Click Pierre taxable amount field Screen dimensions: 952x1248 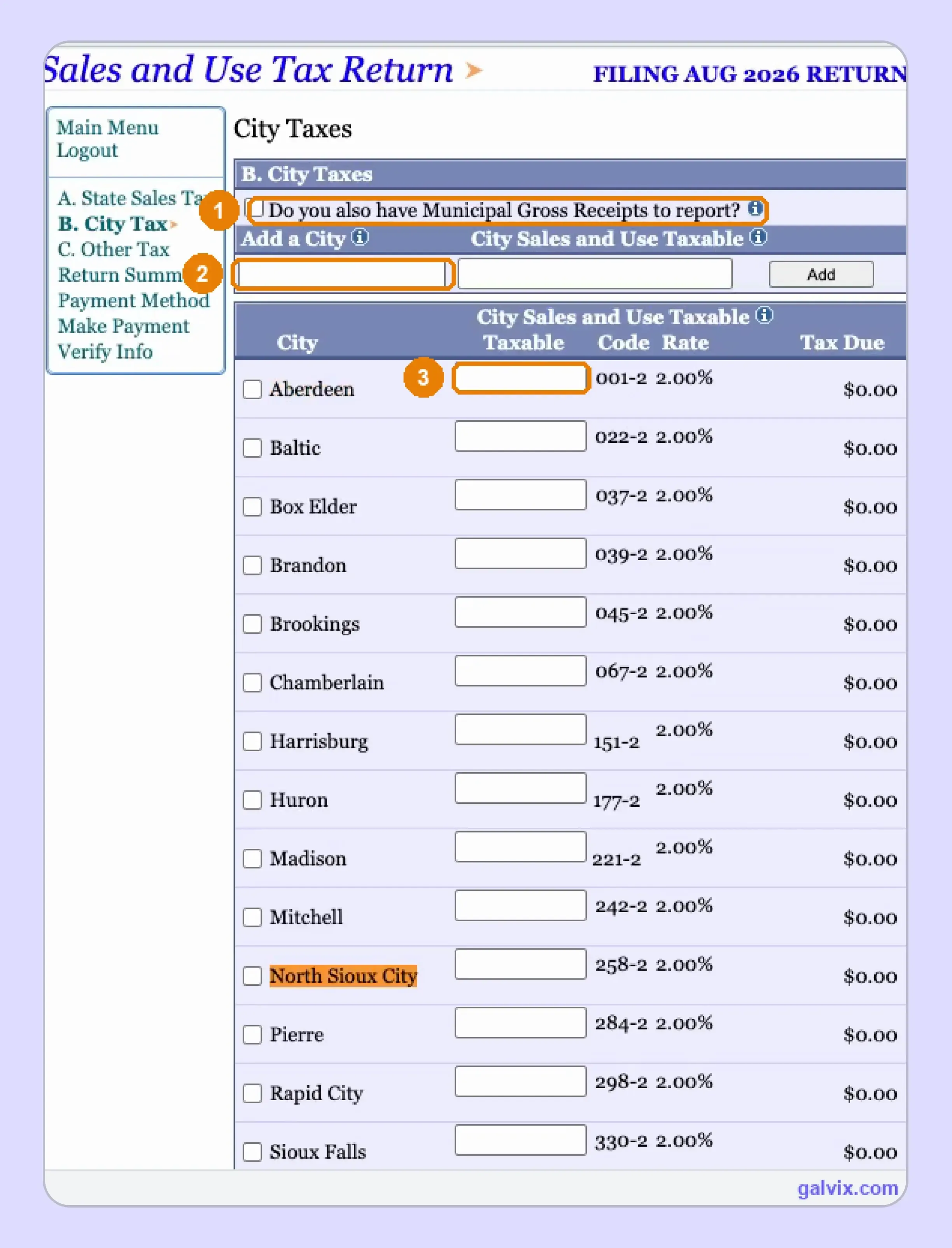click(520, 1022)
